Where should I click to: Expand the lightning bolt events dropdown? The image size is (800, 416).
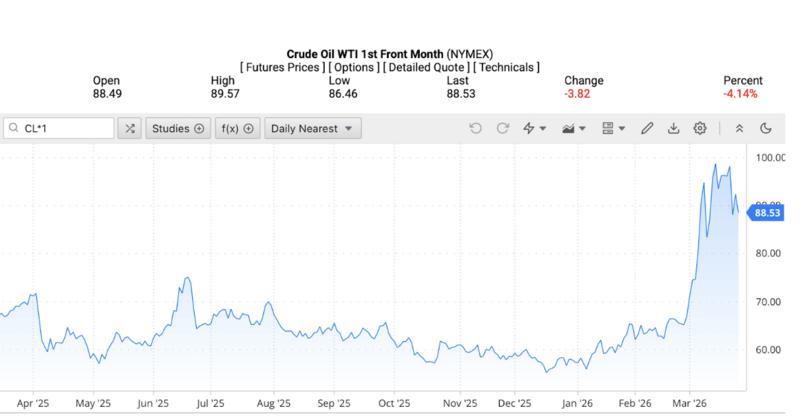(x=535, y=128)
